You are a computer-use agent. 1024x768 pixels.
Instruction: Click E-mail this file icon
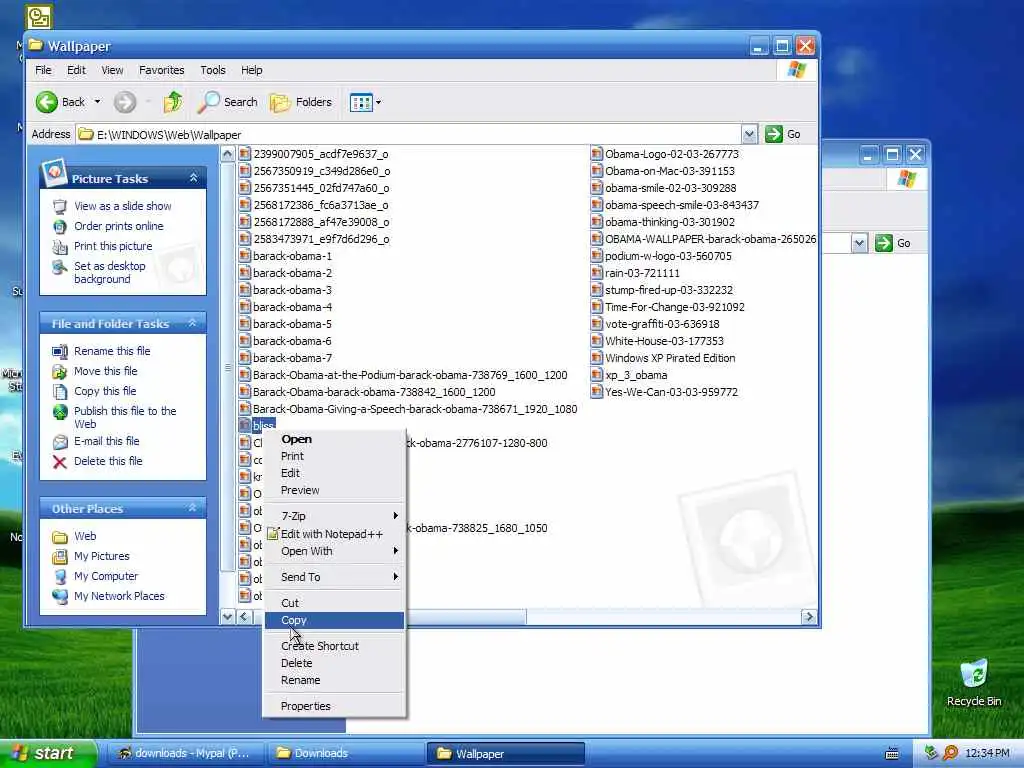pos(59,442)
